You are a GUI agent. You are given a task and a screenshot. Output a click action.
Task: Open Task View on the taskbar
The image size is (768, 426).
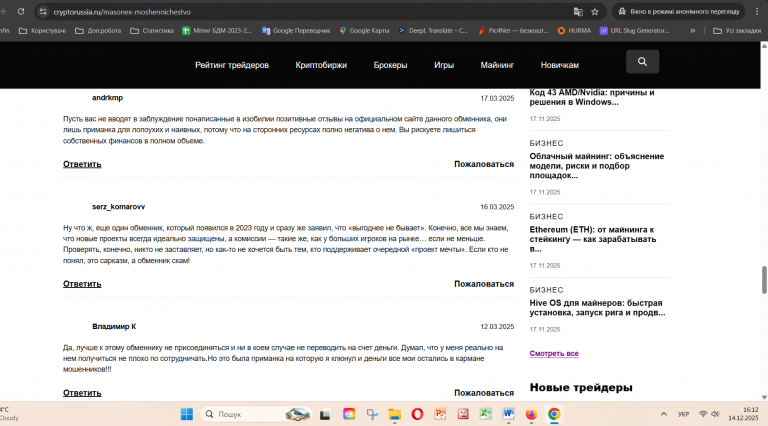(325, 414)
